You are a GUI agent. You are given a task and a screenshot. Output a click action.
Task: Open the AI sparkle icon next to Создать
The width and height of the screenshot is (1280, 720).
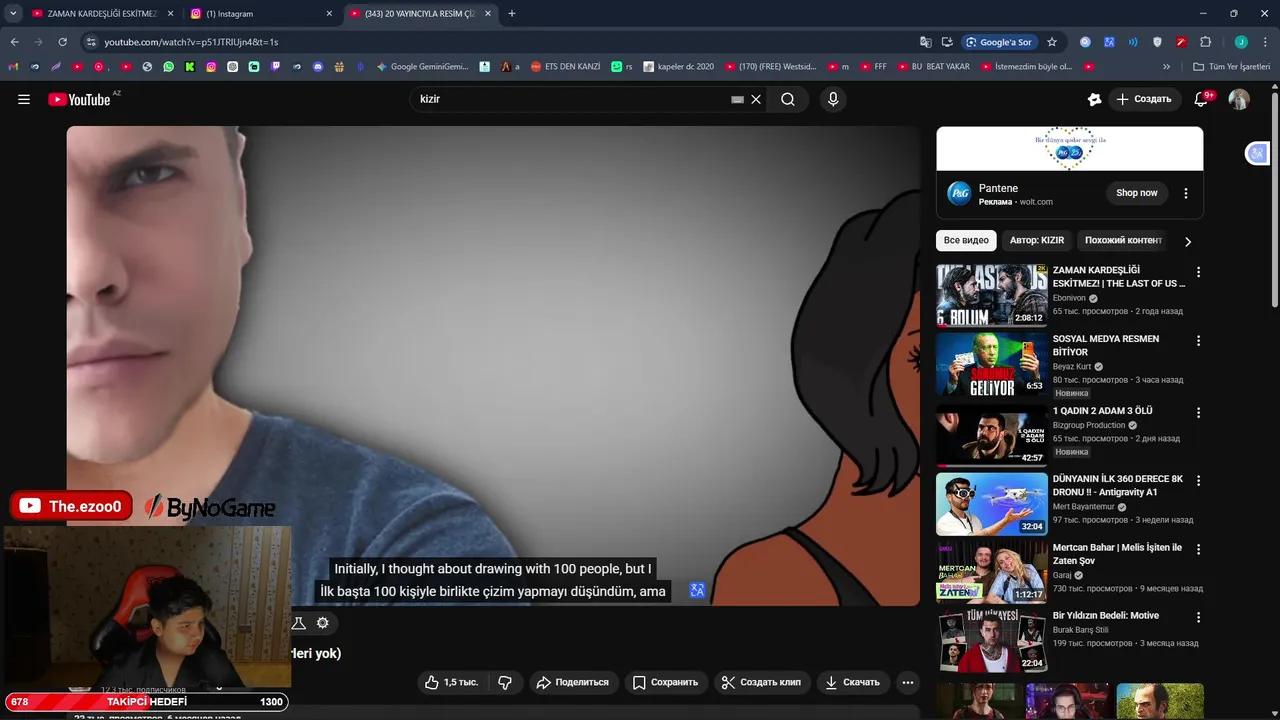[1094, 99]
